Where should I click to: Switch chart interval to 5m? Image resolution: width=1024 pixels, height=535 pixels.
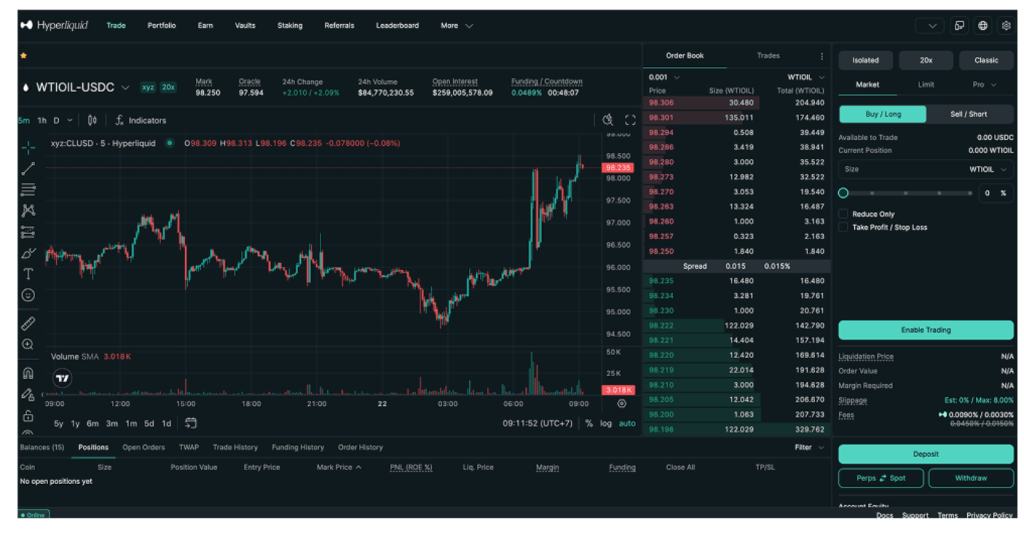click(24, 120)
